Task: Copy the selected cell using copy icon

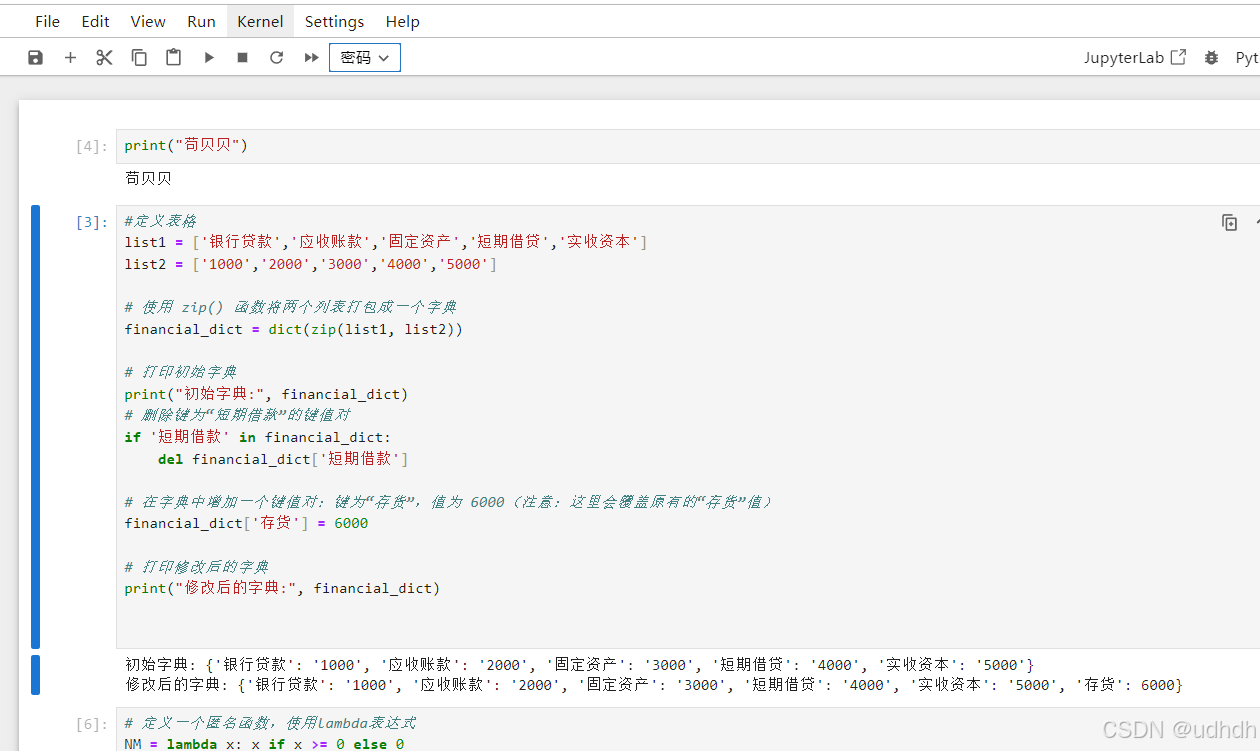Action: pos(139,57)
